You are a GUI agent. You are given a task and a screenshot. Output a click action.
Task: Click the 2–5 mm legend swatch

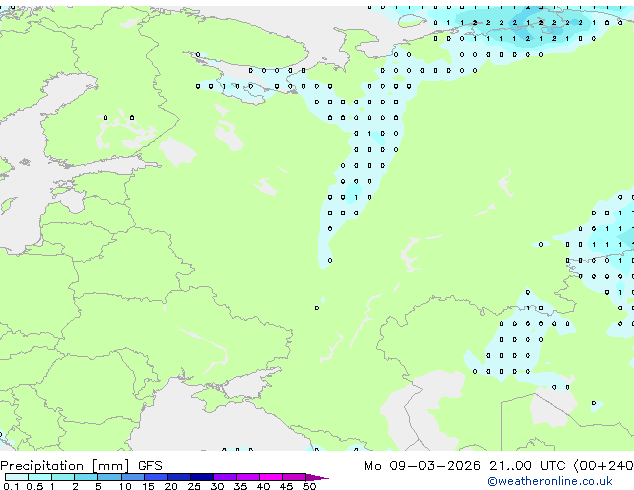(86, 477)
